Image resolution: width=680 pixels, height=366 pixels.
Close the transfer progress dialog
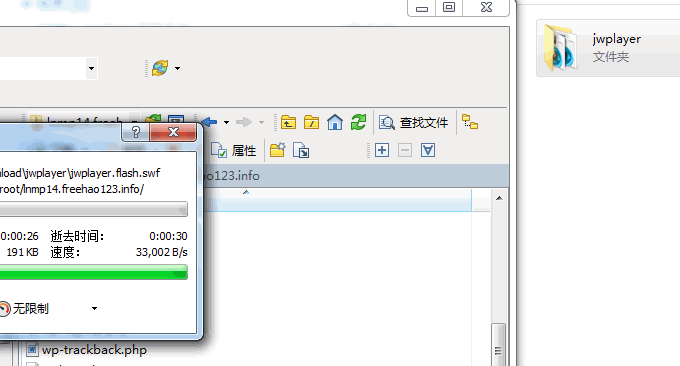pyautogui.click(x=173, y=132)
